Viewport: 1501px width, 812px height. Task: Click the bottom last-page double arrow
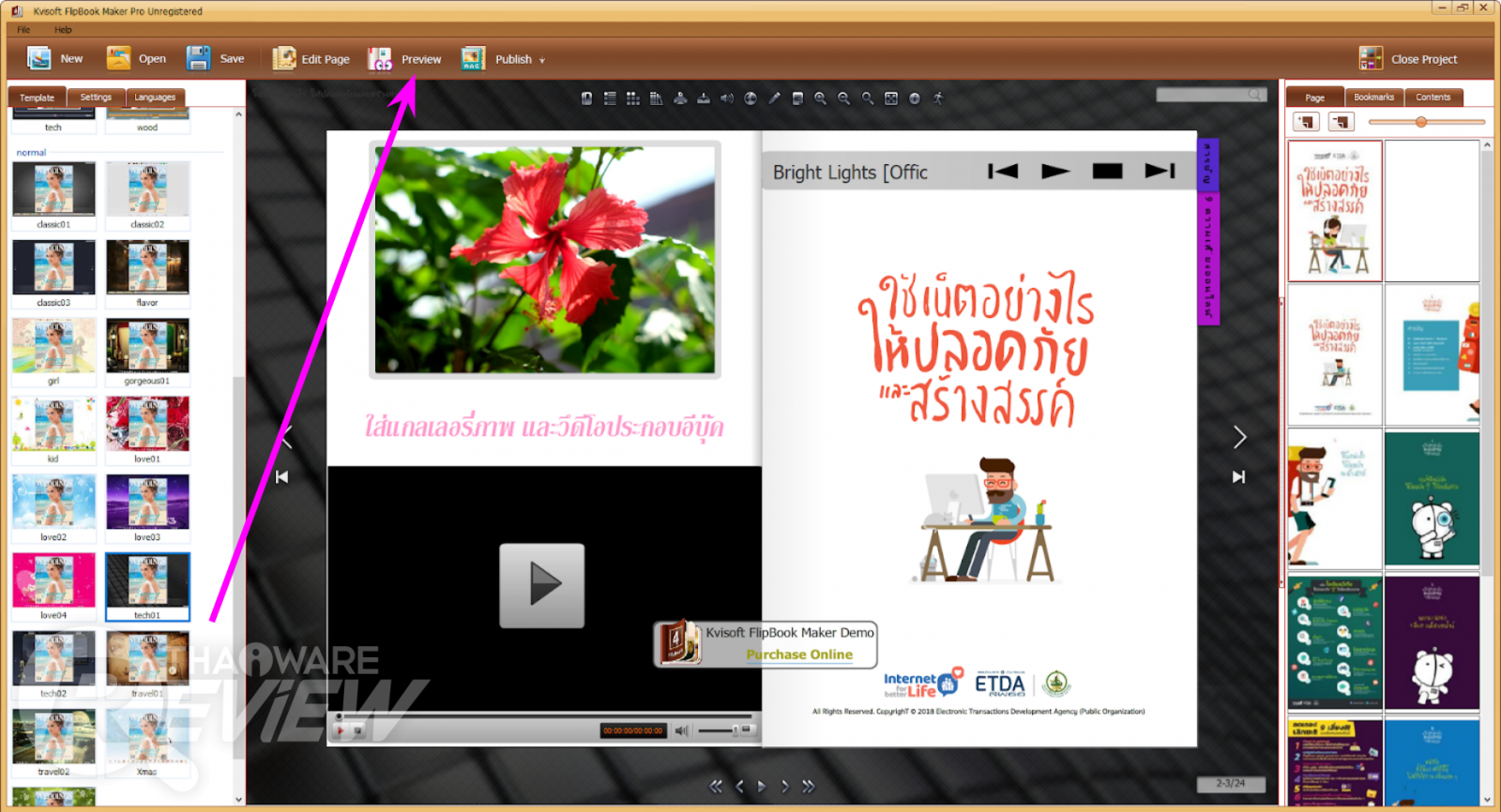tap(808, 787)
